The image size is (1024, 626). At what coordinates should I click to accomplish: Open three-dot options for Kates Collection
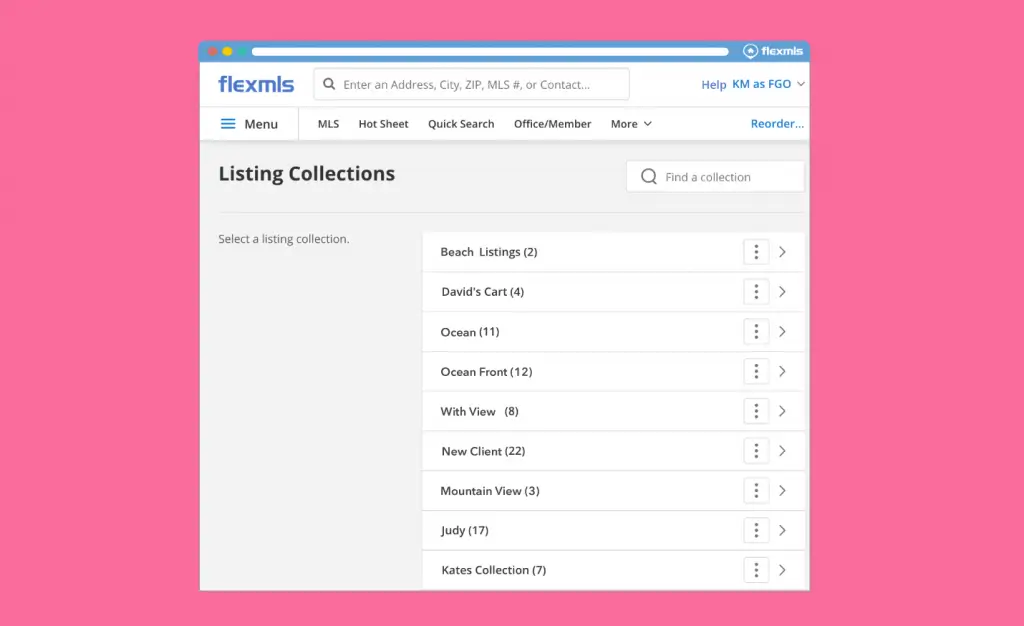[756, 570]
